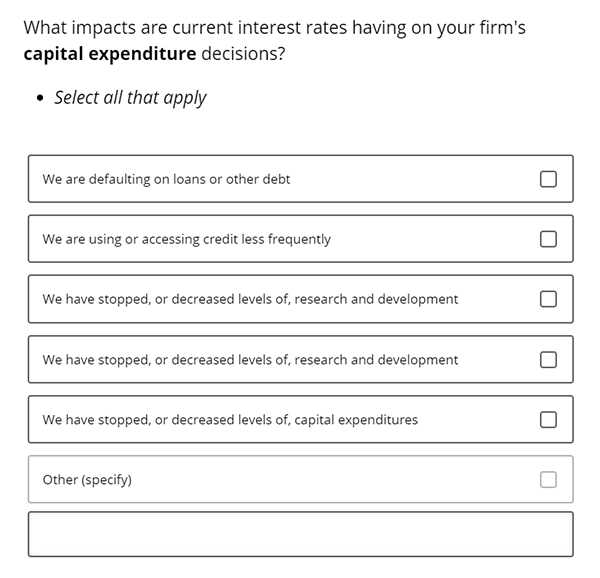600x578 pixels.
Task: Tick the 'accessing credit less frequently' checkbox
Action: [x=548, y=239]
